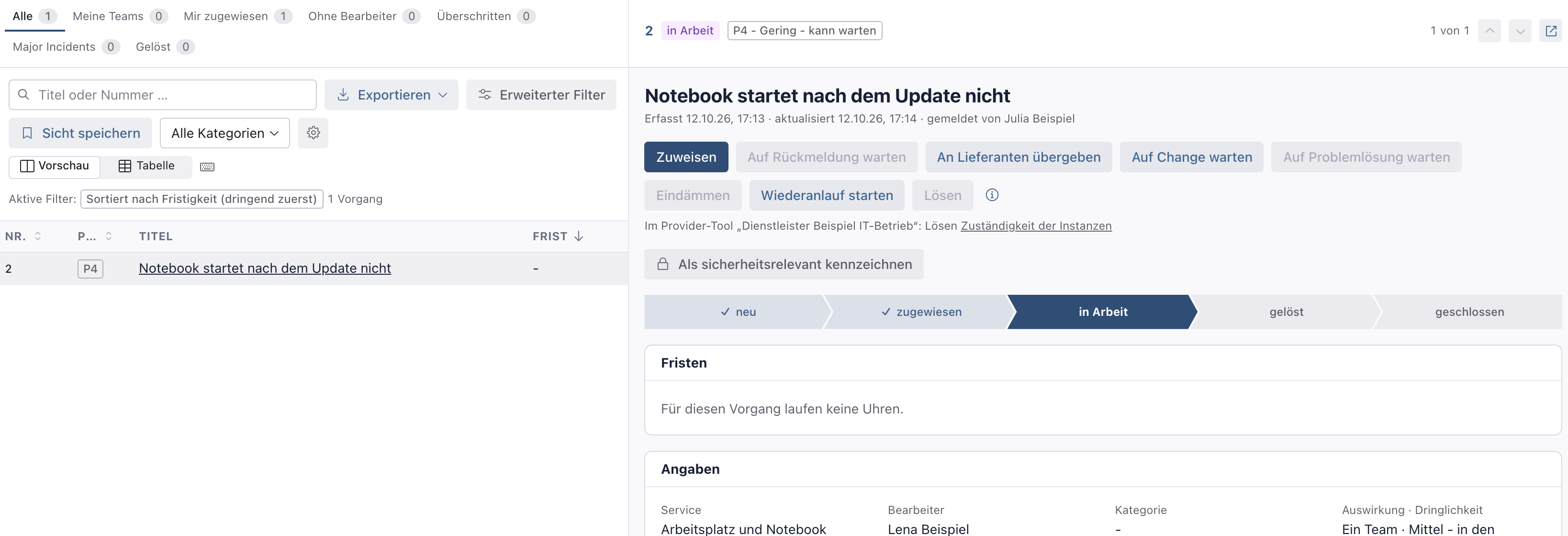Click the 'gelöst' progress step
The height and width of the screenshot is (536, 1568).
click(1286, 312)
